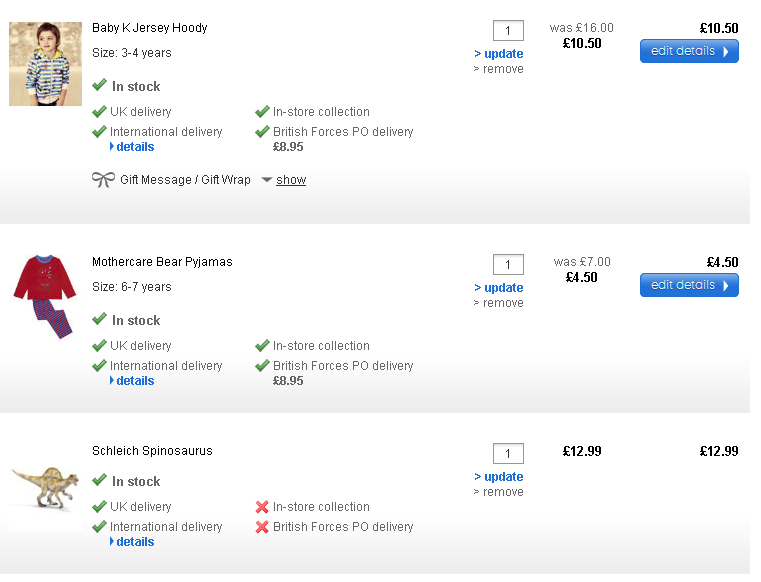
Task: Click the green tick beside Spinosaurus In stock
Action: [99, 481]
